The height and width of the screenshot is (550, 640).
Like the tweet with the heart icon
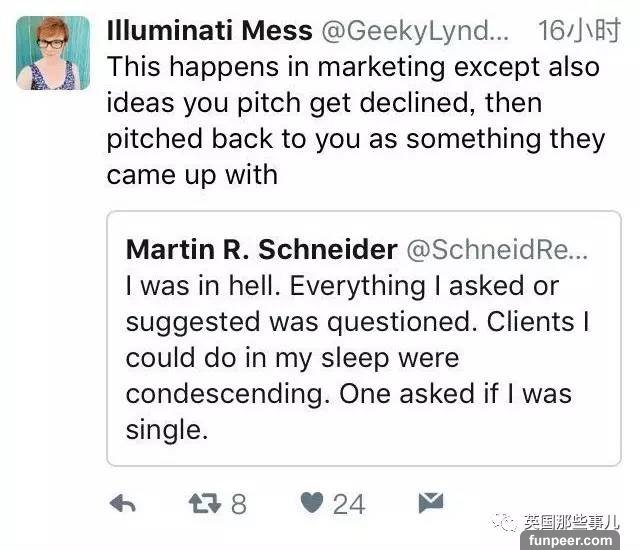pyautogui.click(x=312, y=503)
